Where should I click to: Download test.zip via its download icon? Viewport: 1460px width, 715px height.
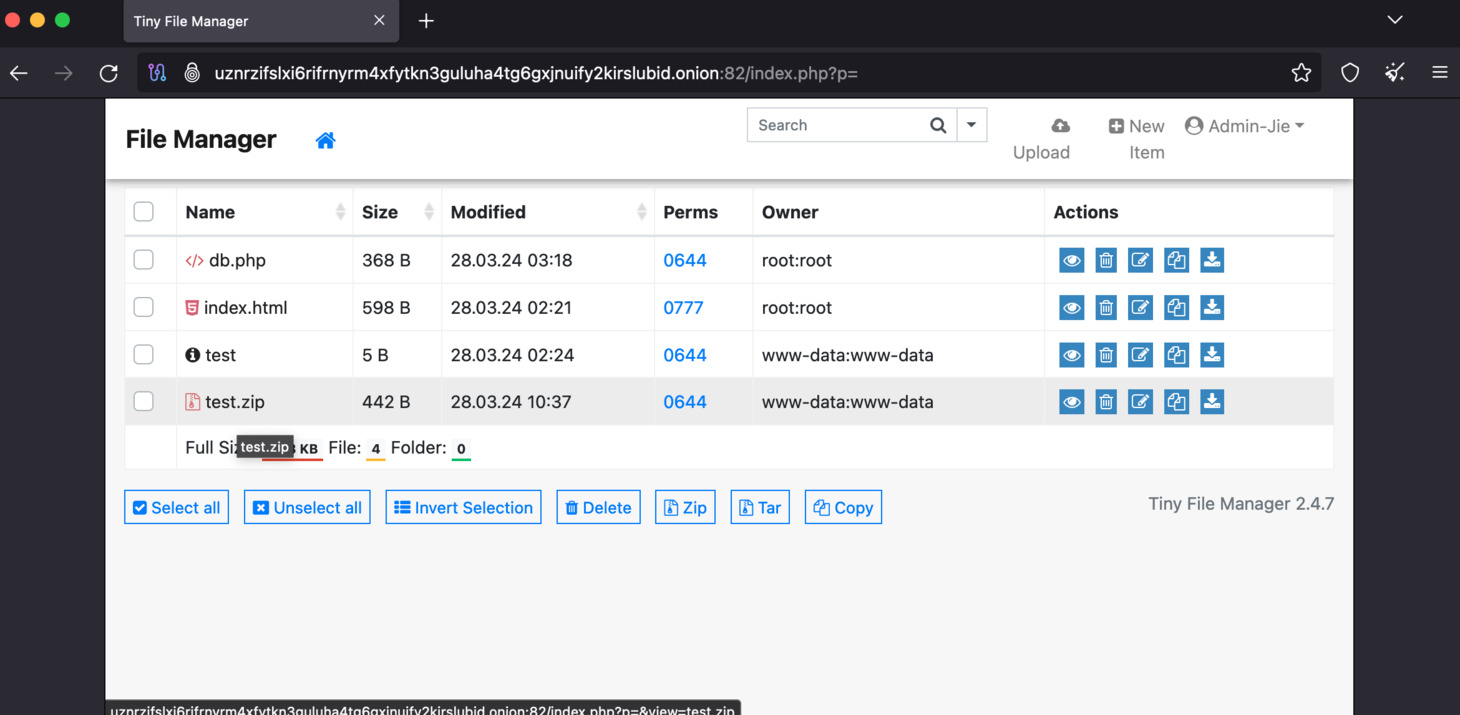click(1212, 401)
